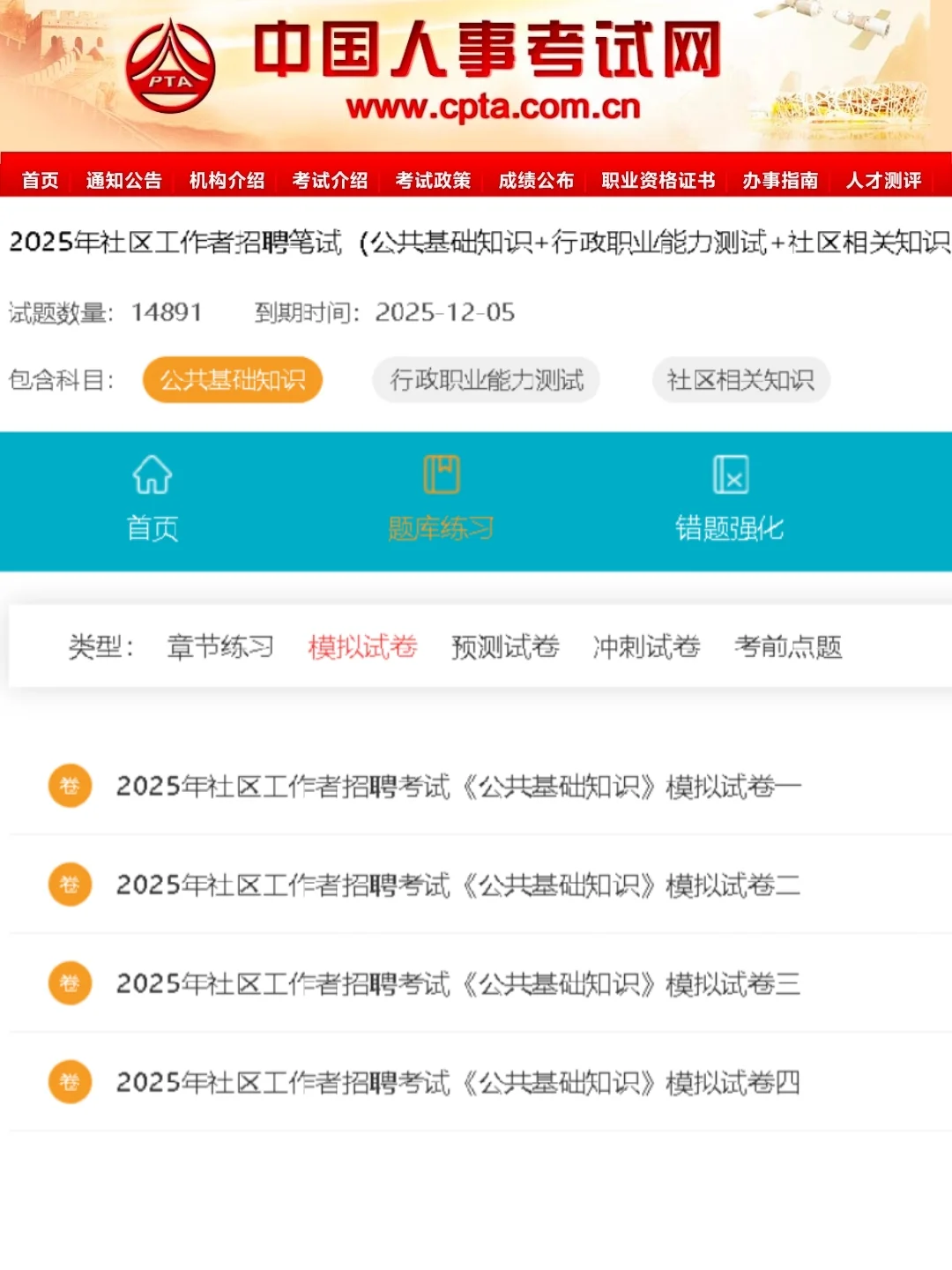
Task: Open 《公共基础知识》模拟试卷二 link
Action: [x=459, y=885]
